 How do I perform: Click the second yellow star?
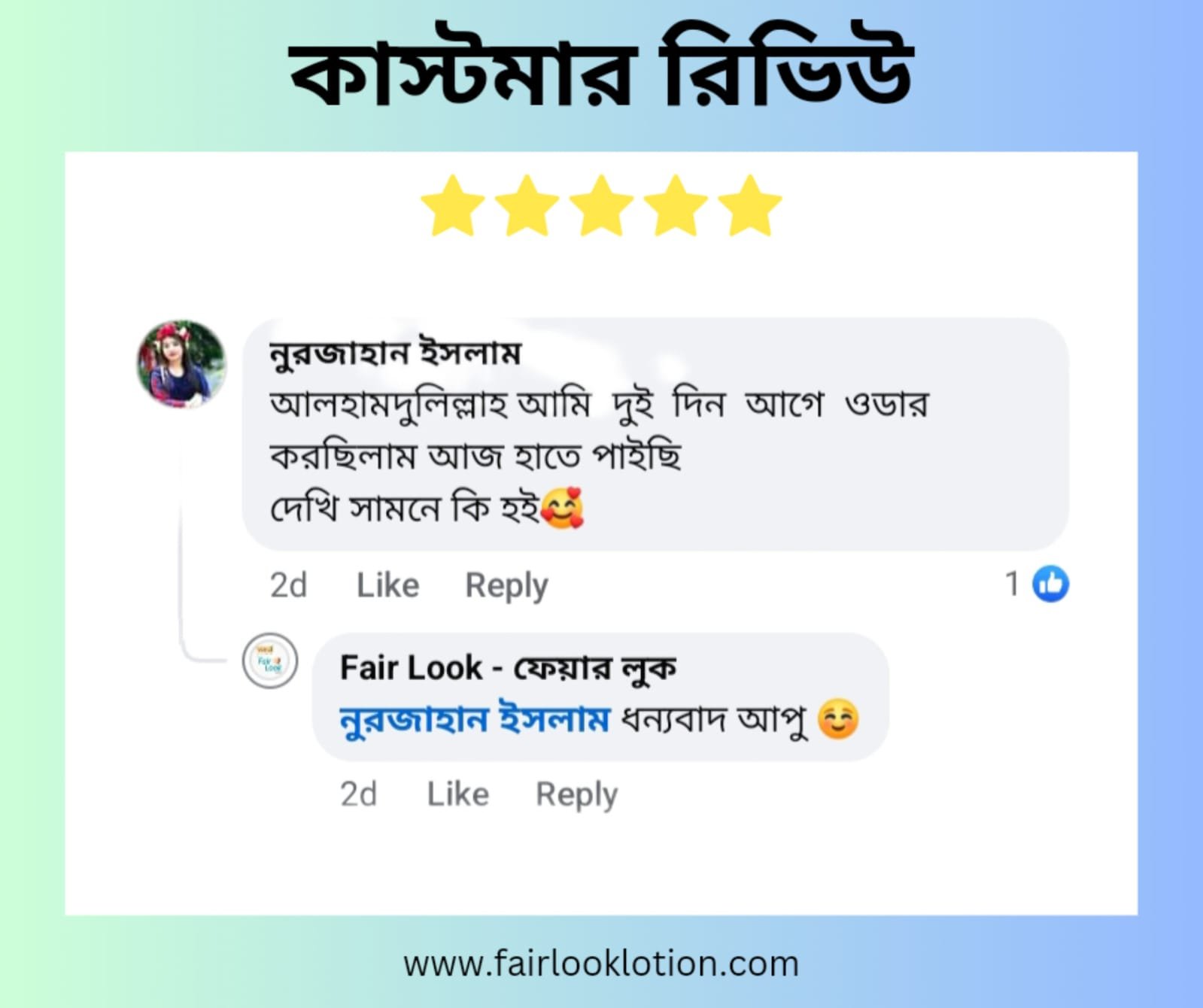click(x=527, y=206)
